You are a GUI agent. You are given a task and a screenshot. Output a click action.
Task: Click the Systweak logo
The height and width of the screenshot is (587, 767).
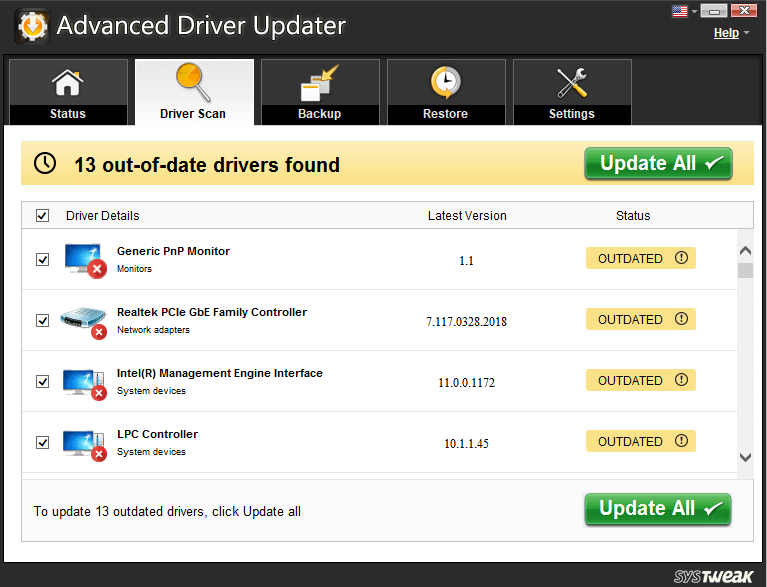714,576
